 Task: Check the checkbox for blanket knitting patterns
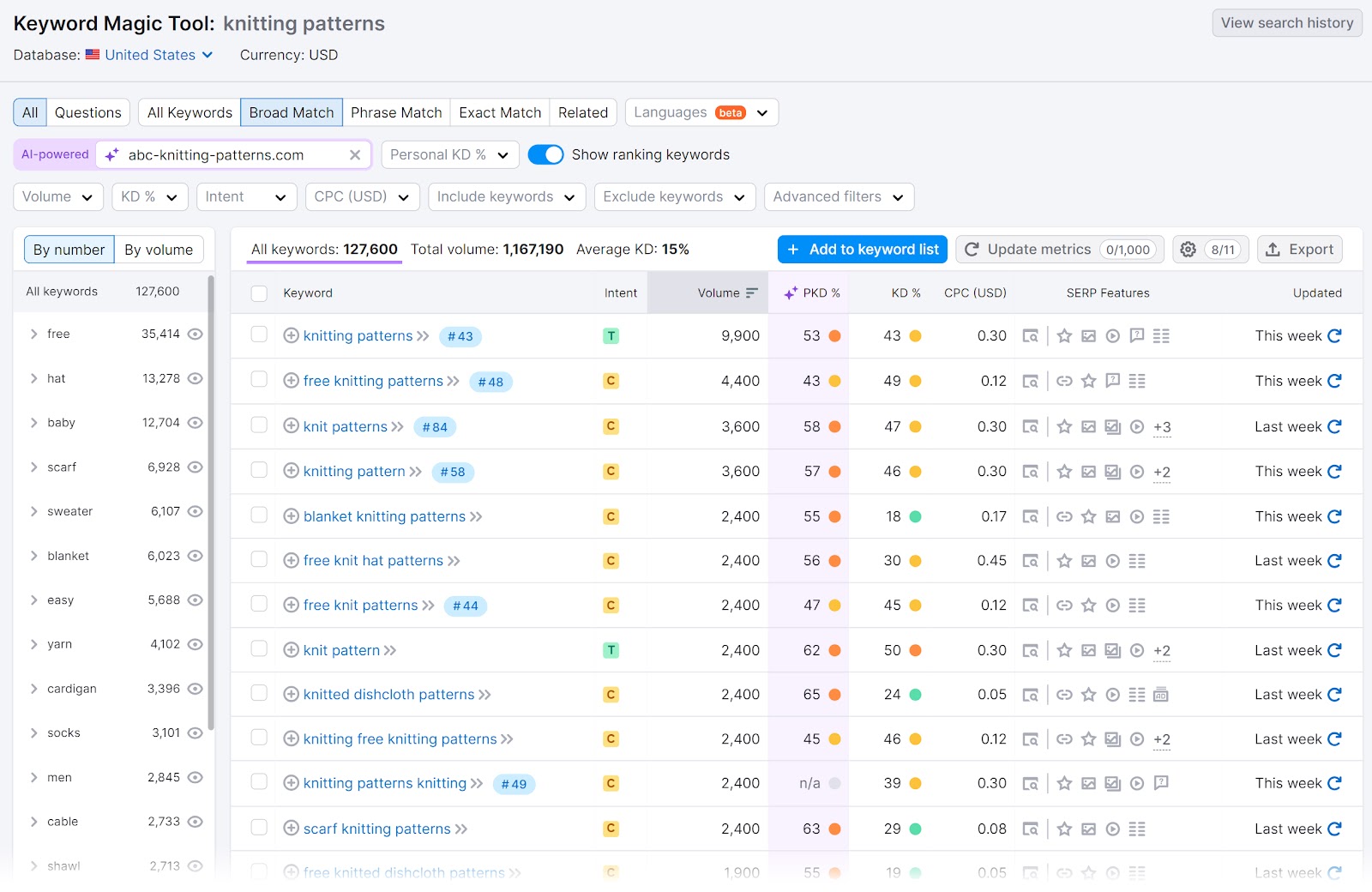pos(259,515)
